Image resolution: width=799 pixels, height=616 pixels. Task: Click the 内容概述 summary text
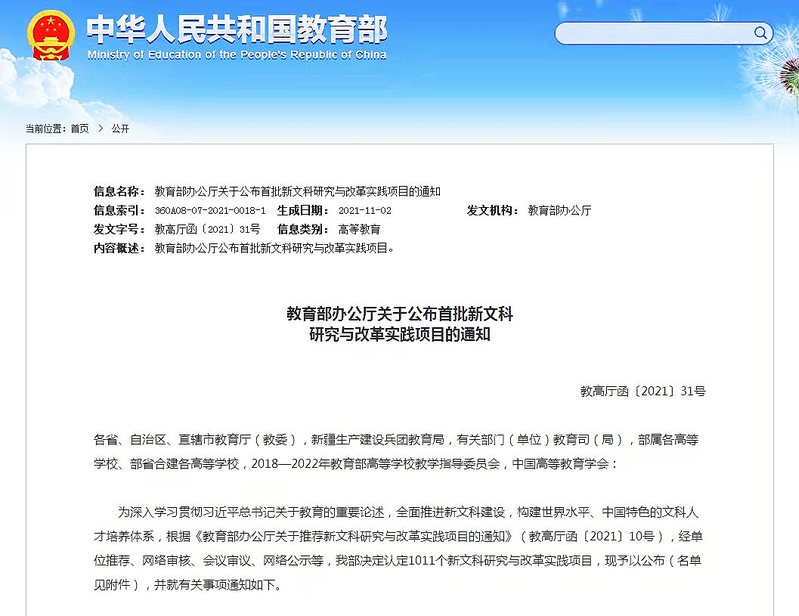tap(274, 247)
